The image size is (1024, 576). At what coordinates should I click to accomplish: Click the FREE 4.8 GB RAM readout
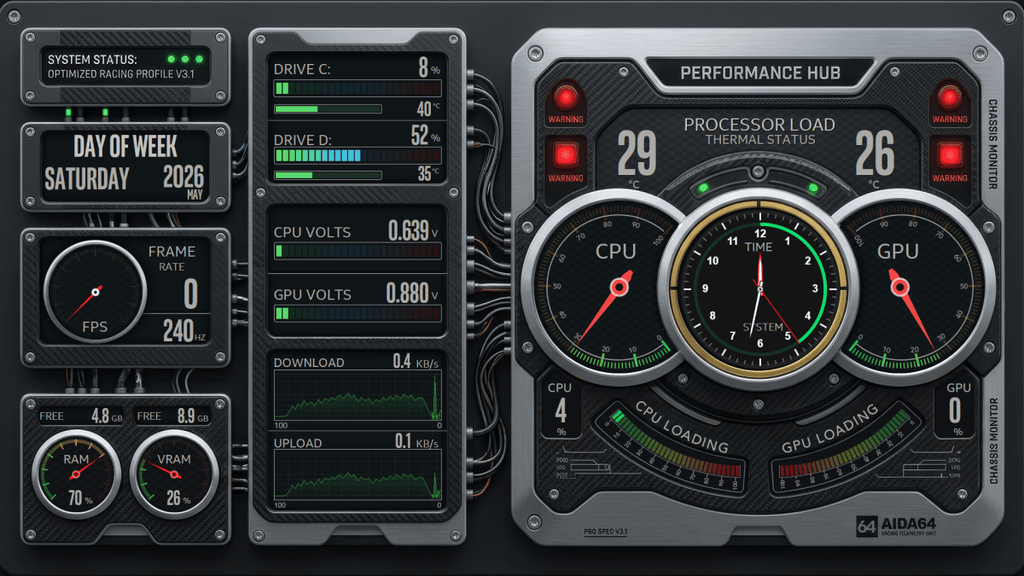(81, 416)
